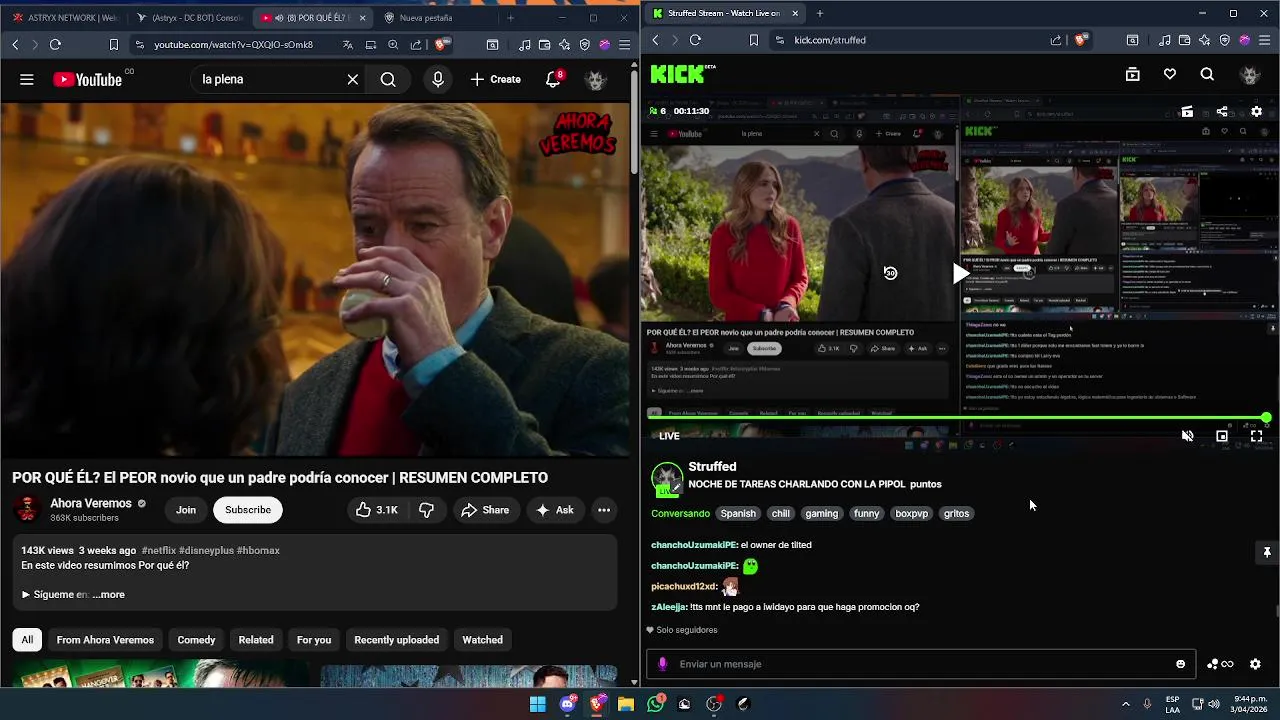Image resolution: width=1280 pixels, height=720 pixels.
Task: Play the Kick stream center button
Action: (960, 273)
